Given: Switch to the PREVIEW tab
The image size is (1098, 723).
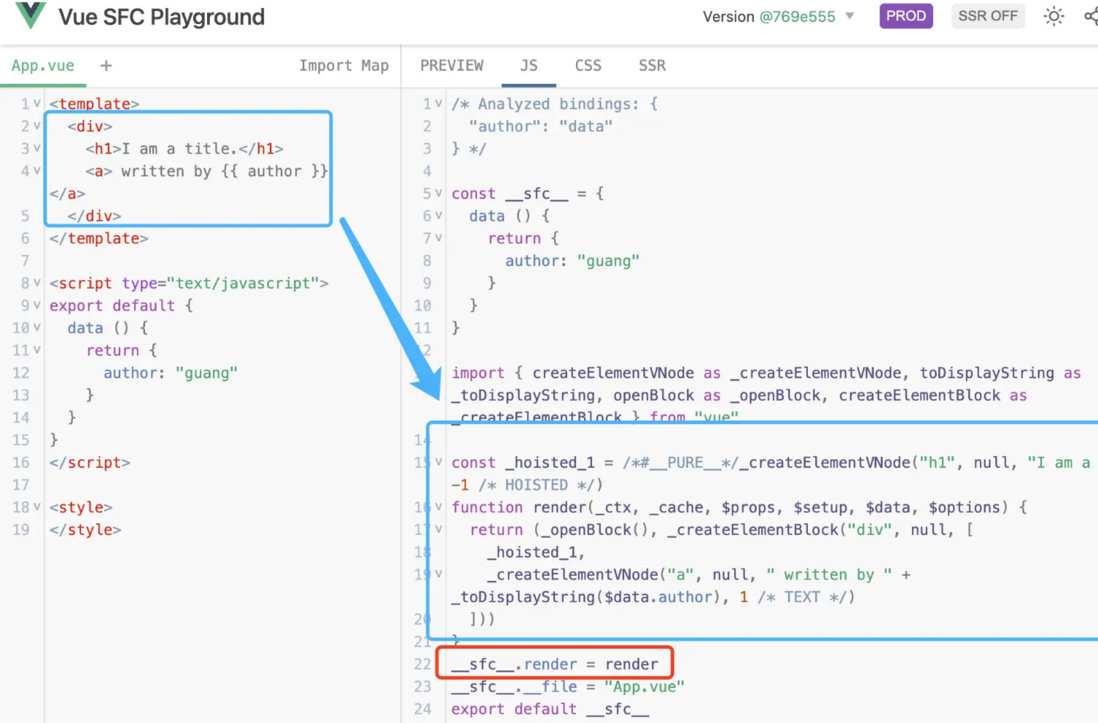Looking at the screenshot, I should 452,66.
